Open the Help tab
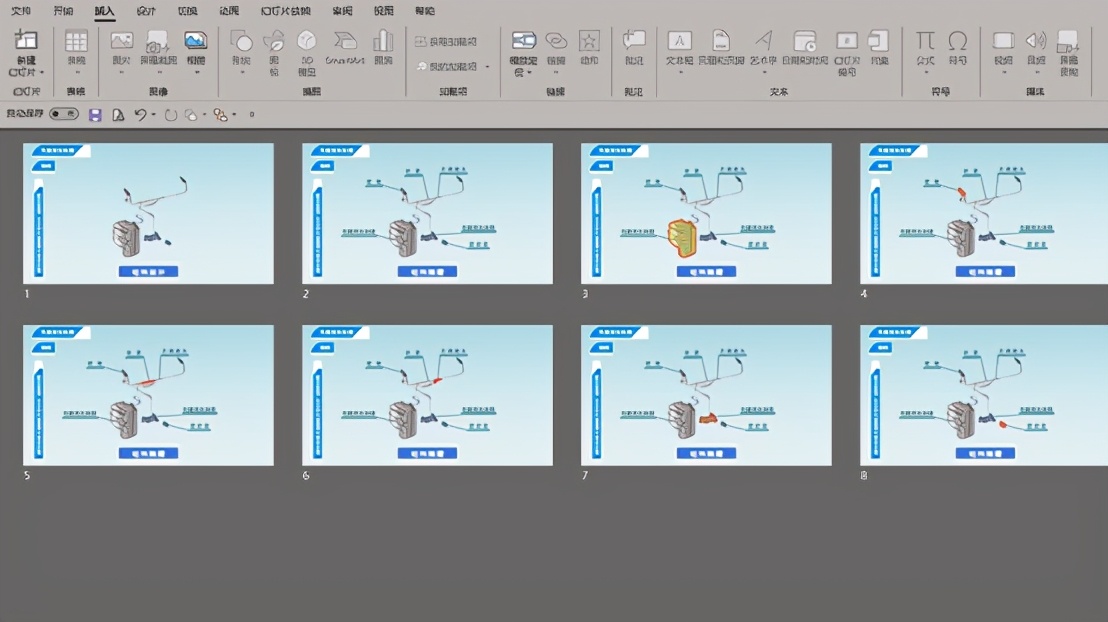 coord(425,11)
